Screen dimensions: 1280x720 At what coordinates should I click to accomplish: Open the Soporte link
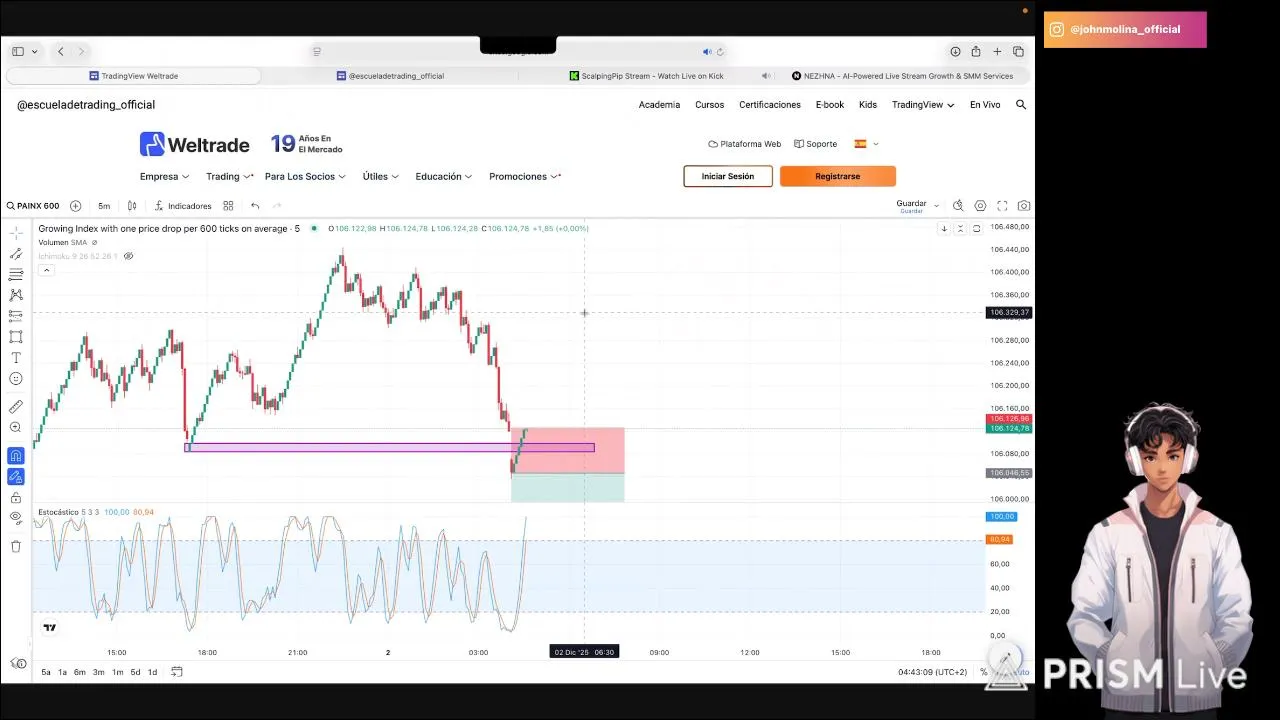(816, 144)
